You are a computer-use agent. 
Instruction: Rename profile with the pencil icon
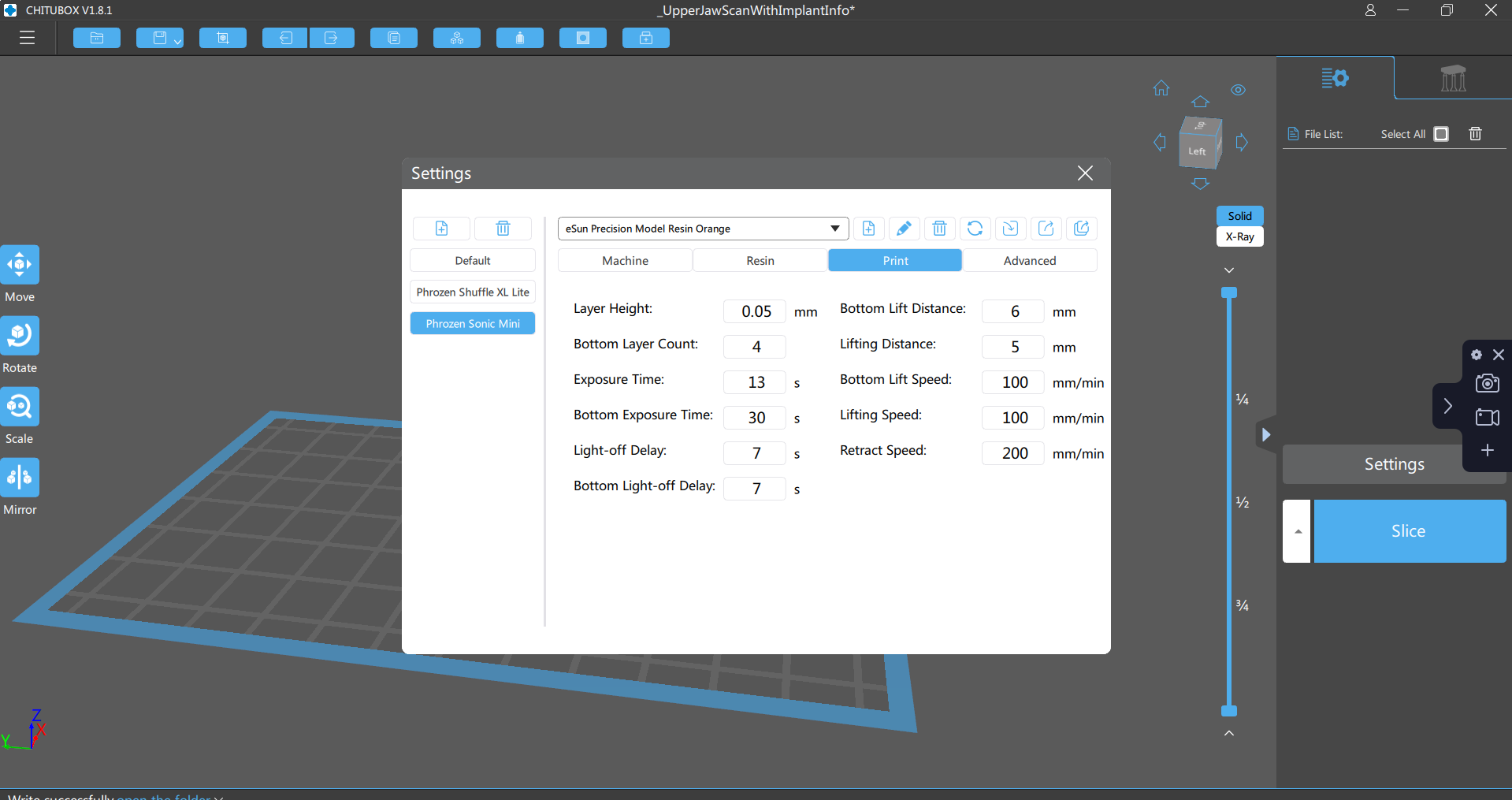coord(904,229)
